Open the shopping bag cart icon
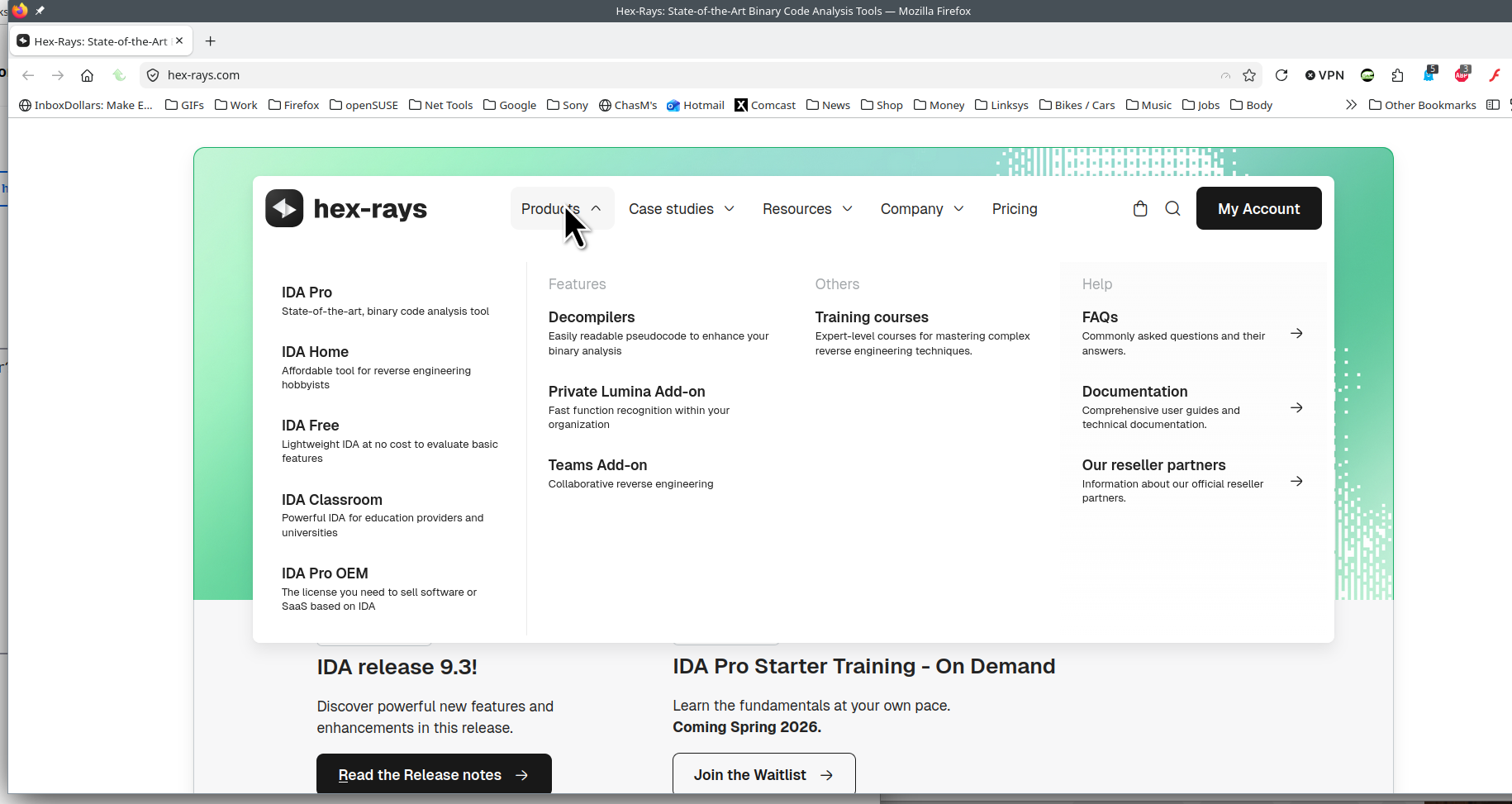 [1140, 208]
